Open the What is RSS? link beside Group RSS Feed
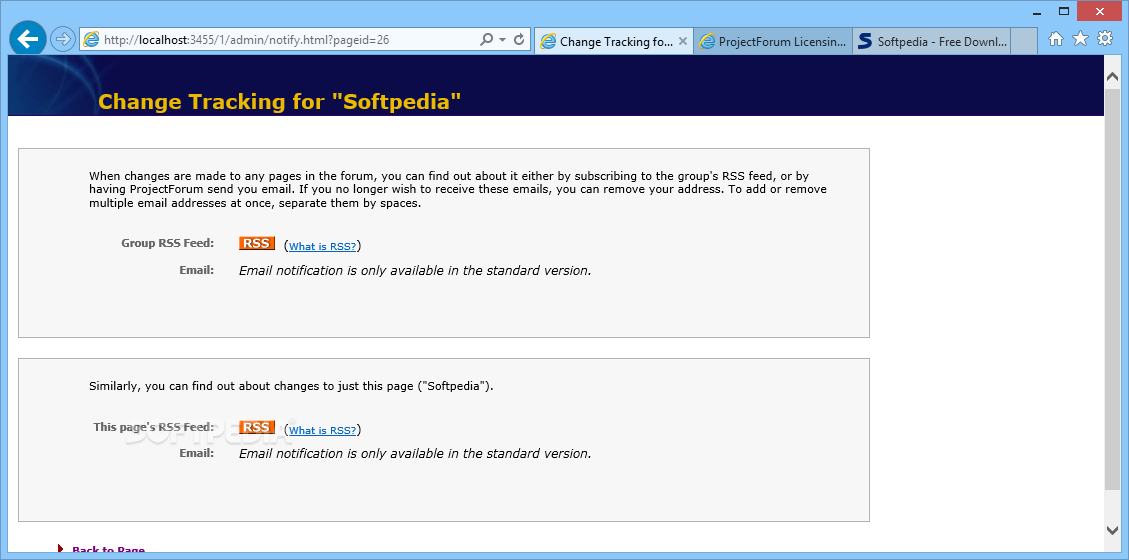 tap(323, 246)
